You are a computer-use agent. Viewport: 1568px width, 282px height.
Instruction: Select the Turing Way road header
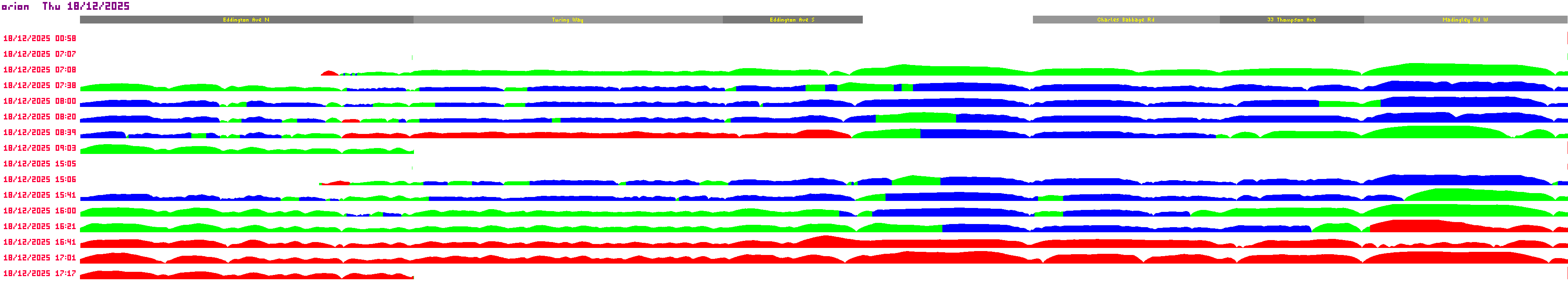click(567, 20)
